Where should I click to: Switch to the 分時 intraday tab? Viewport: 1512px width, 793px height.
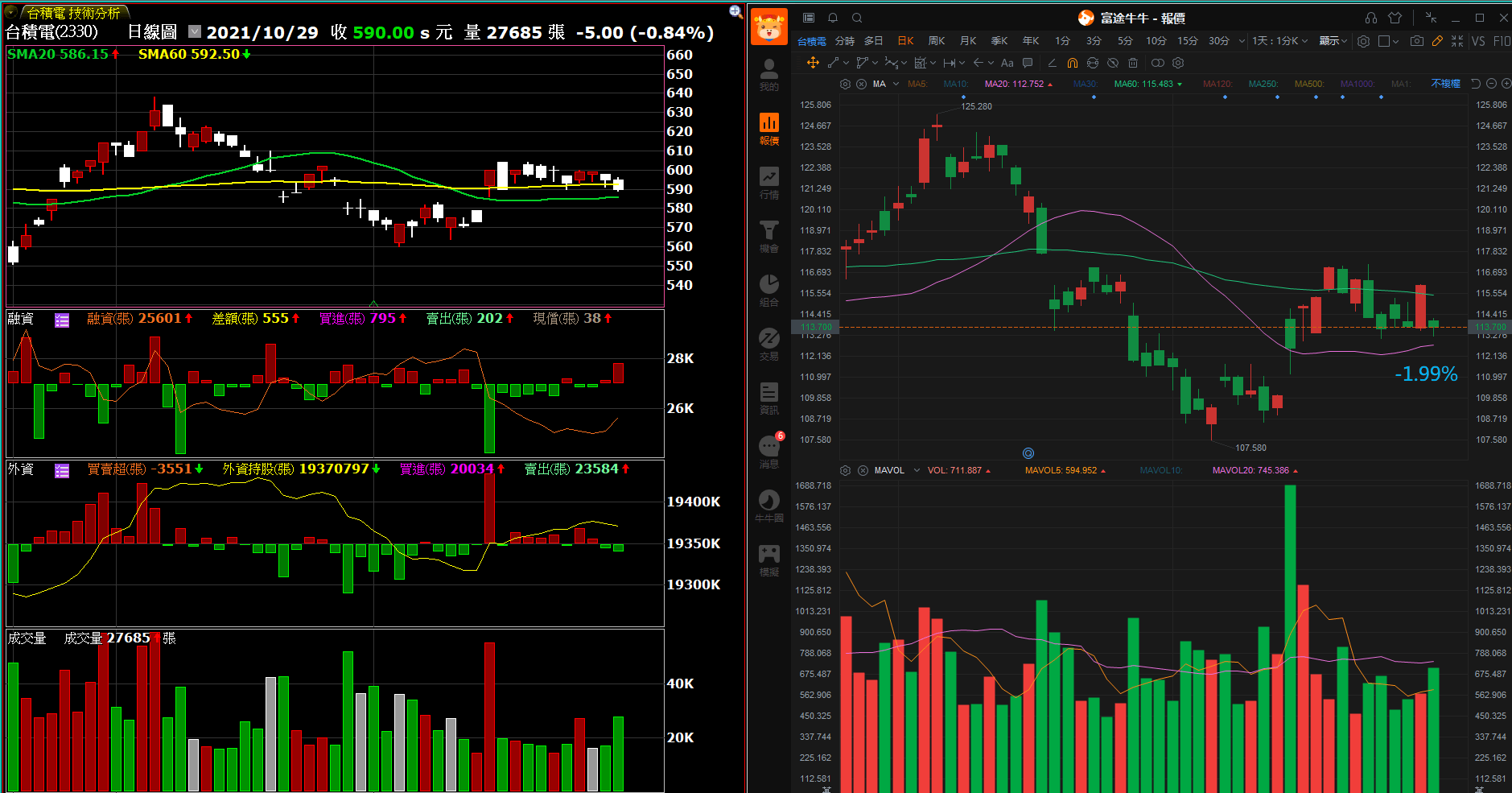coord(845,41)
